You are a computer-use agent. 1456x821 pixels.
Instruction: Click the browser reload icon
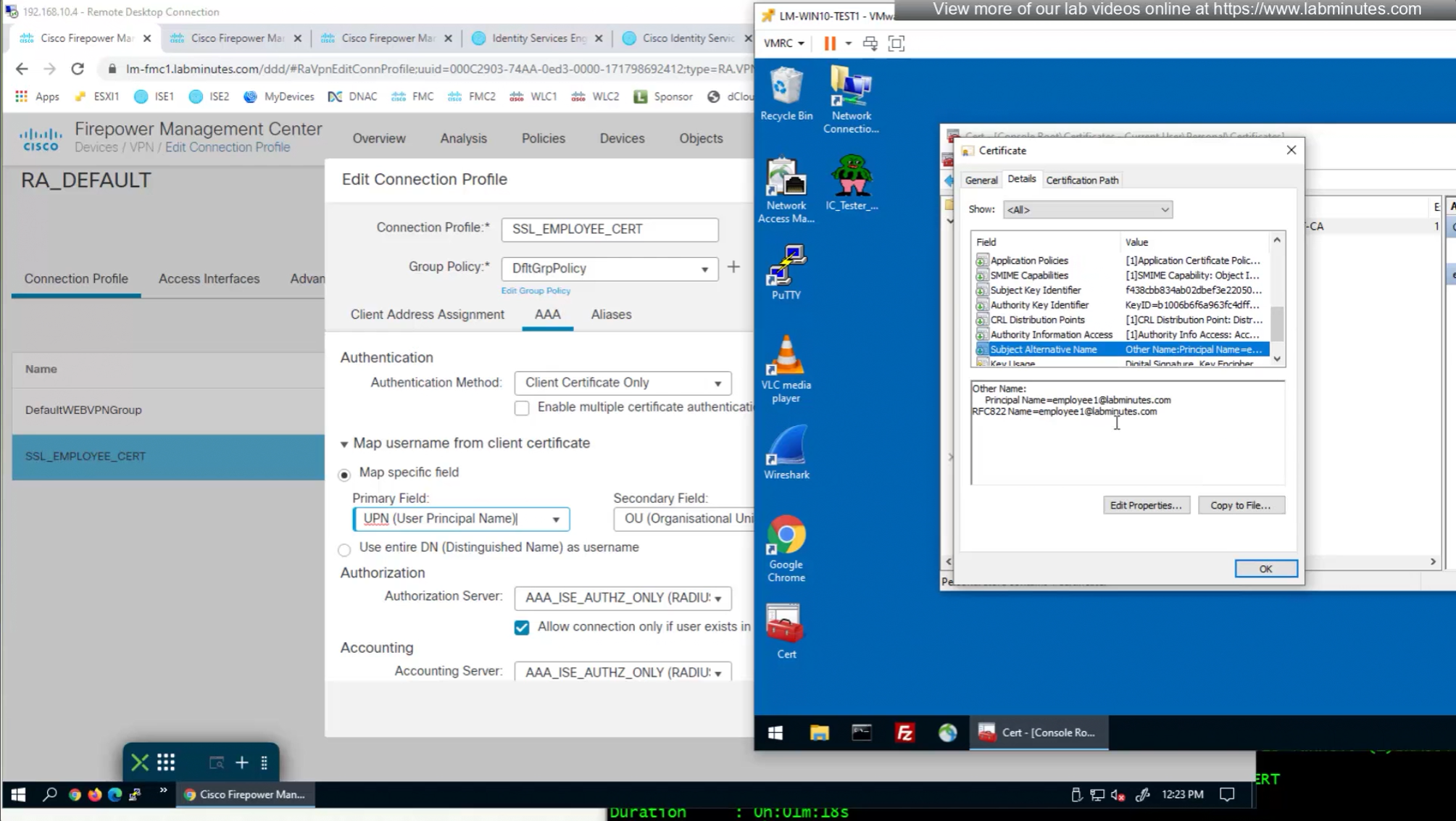[78, 69]
